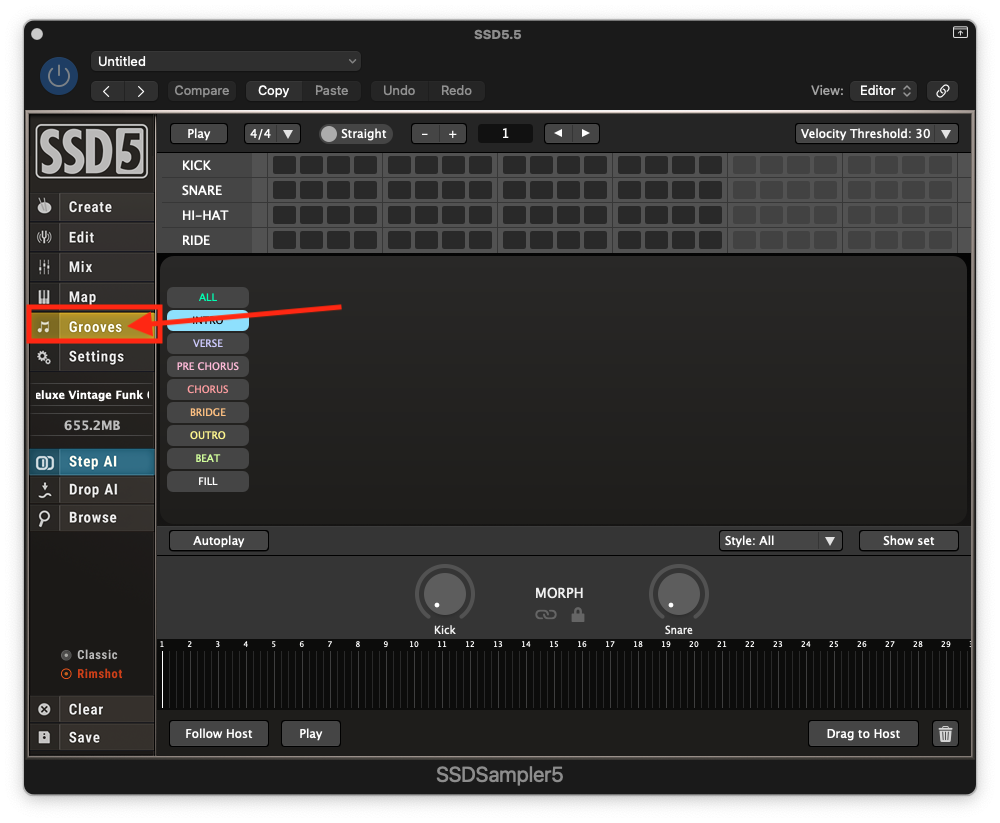
Task: Open the Style: All dropdown
Action: tap(781, 540)
